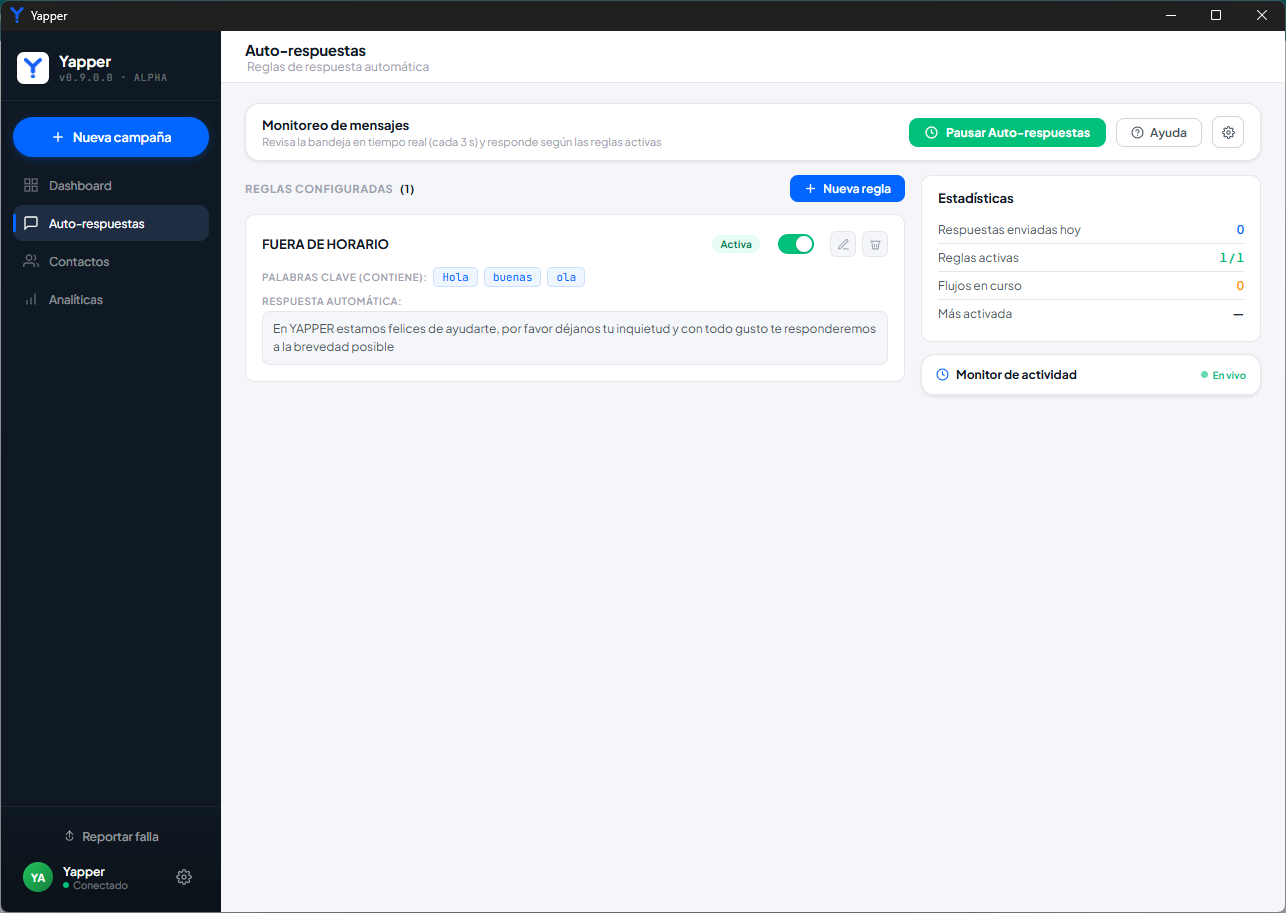
Task: Create a Nueva campaña
Action: tap(111, 137)
